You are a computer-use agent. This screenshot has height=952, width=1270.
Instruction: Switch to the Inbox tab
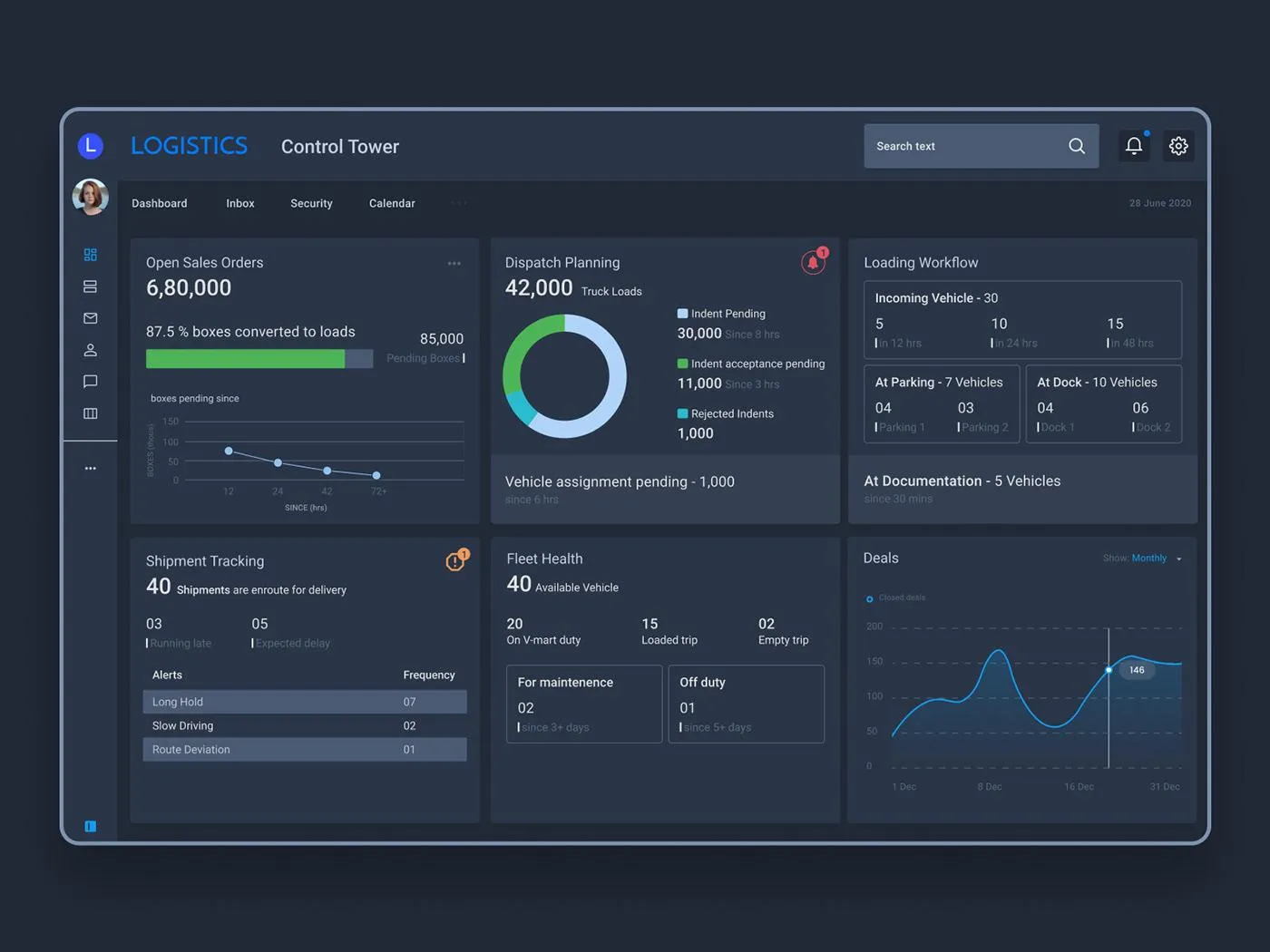coord(240,203)
